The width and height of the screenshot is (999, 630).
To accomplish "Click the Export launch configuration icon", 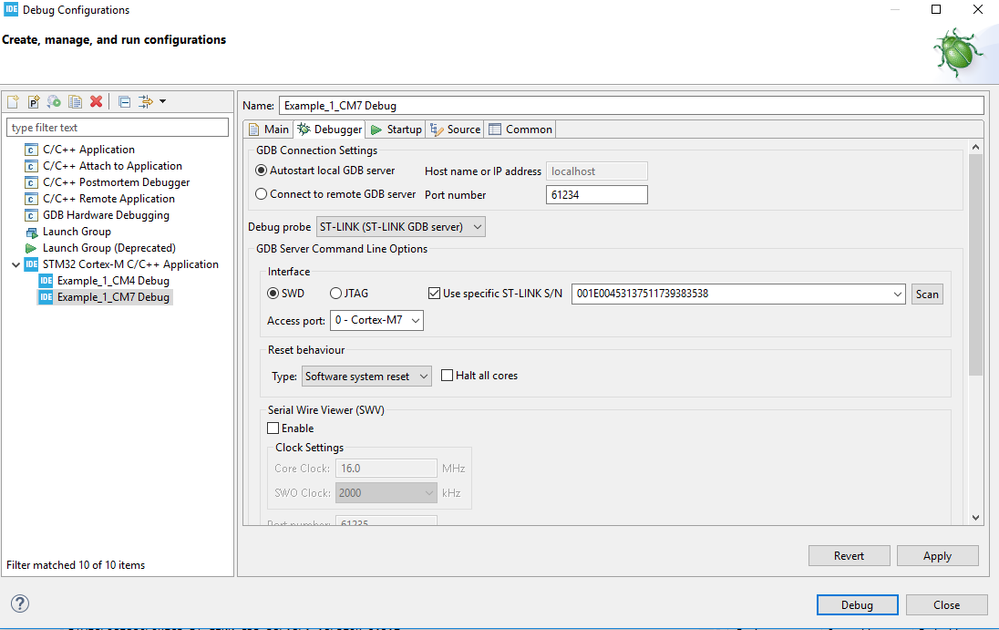I will [x=54, y=101].
